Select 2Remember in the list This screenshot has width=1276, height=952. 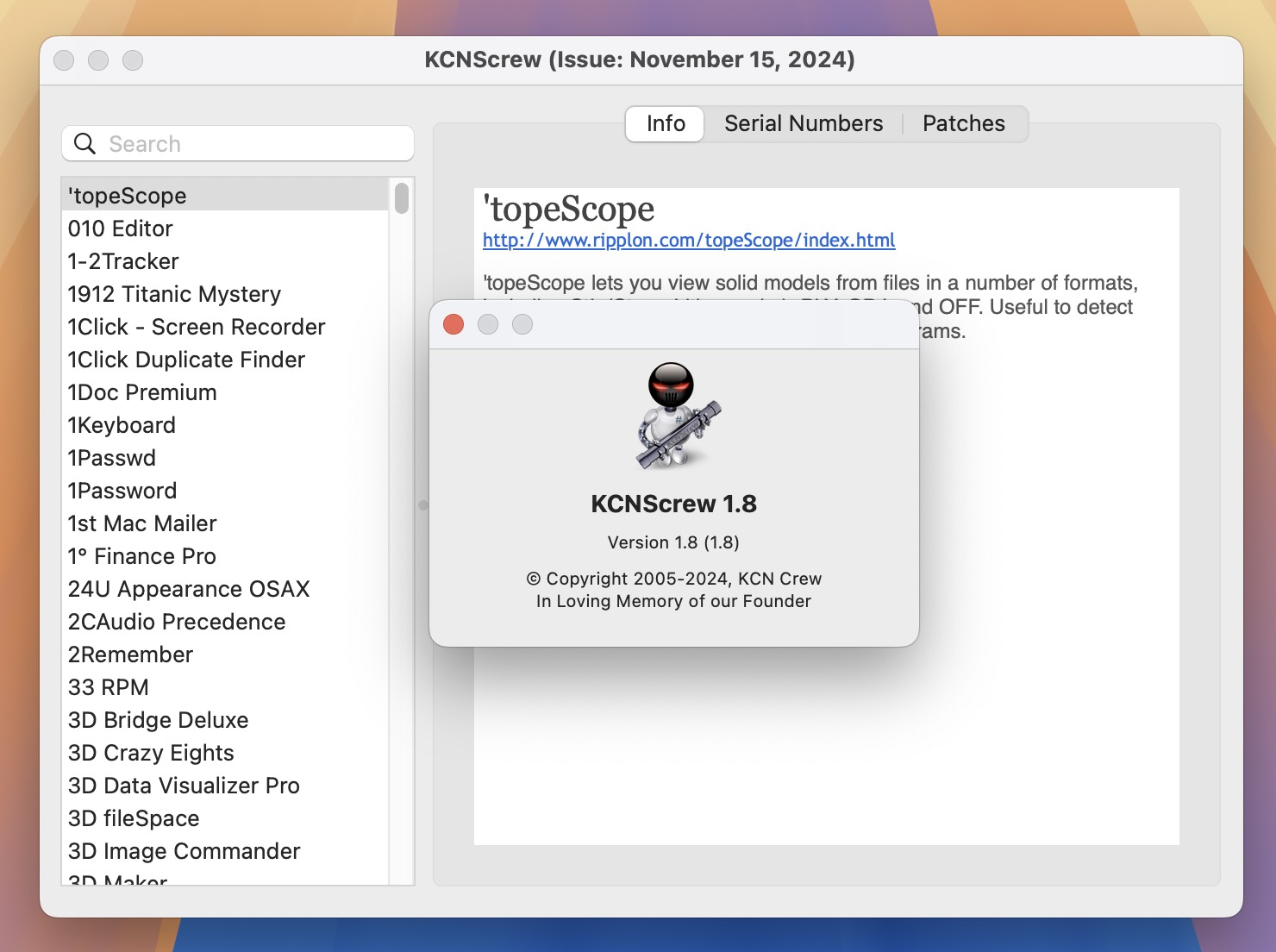pyautogui.click(x=226, y=654)
